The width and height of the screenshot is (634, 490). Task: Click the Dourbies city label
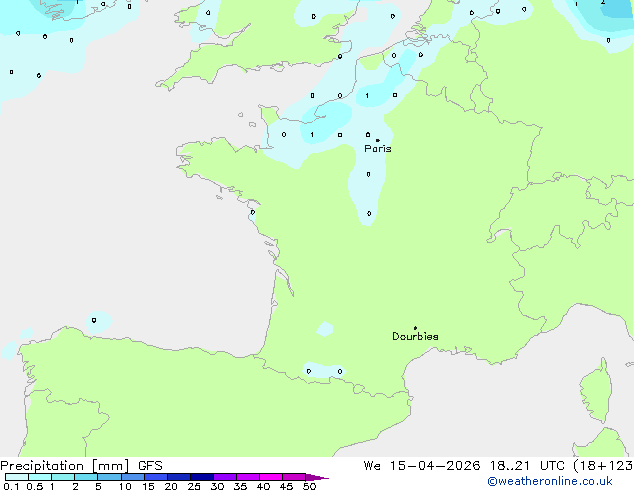coord(415,336)
